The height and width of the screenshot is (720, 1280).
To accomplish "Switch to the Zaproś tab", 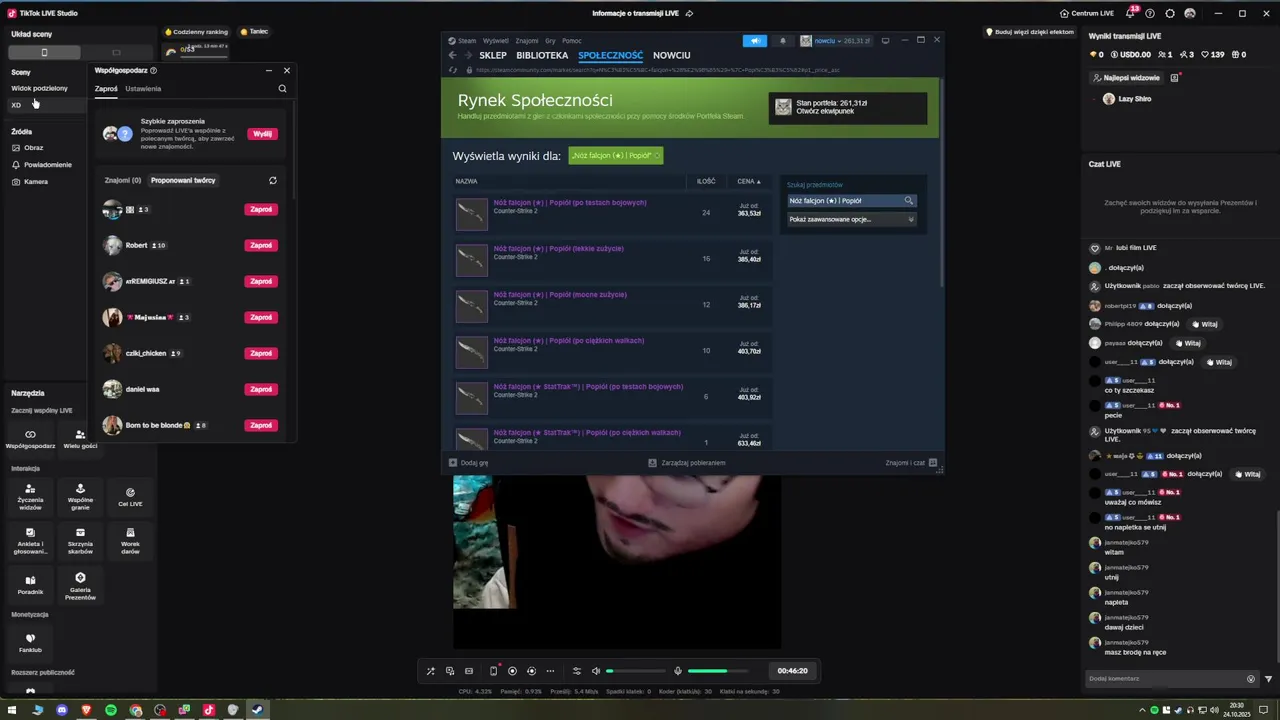I will click(106, 89).
